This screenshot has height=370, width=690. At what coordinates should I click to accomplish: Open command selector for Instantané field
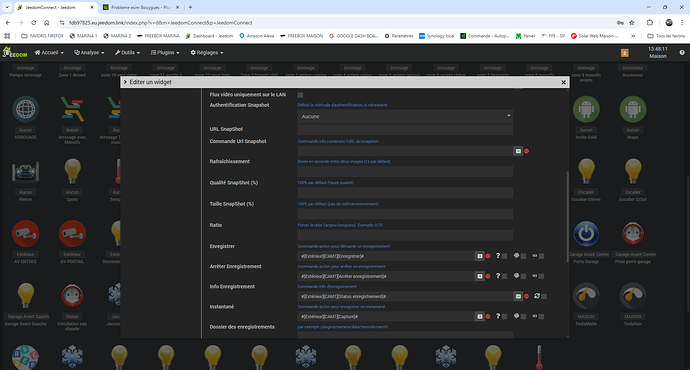tap(479, 316)
